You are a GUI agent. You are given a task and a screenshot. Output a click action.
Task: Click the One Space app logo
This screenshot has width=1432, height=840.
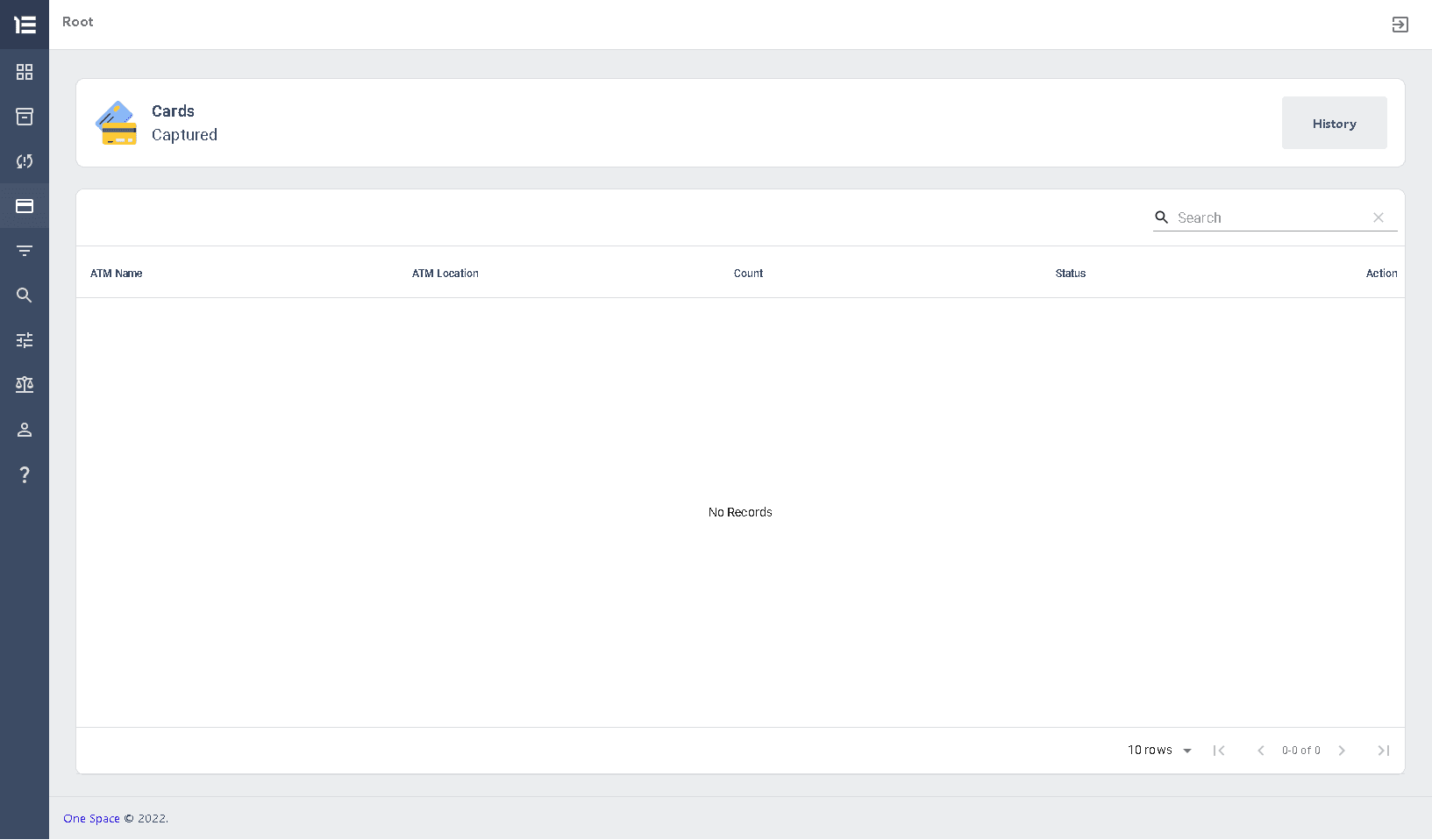(24, 25)
